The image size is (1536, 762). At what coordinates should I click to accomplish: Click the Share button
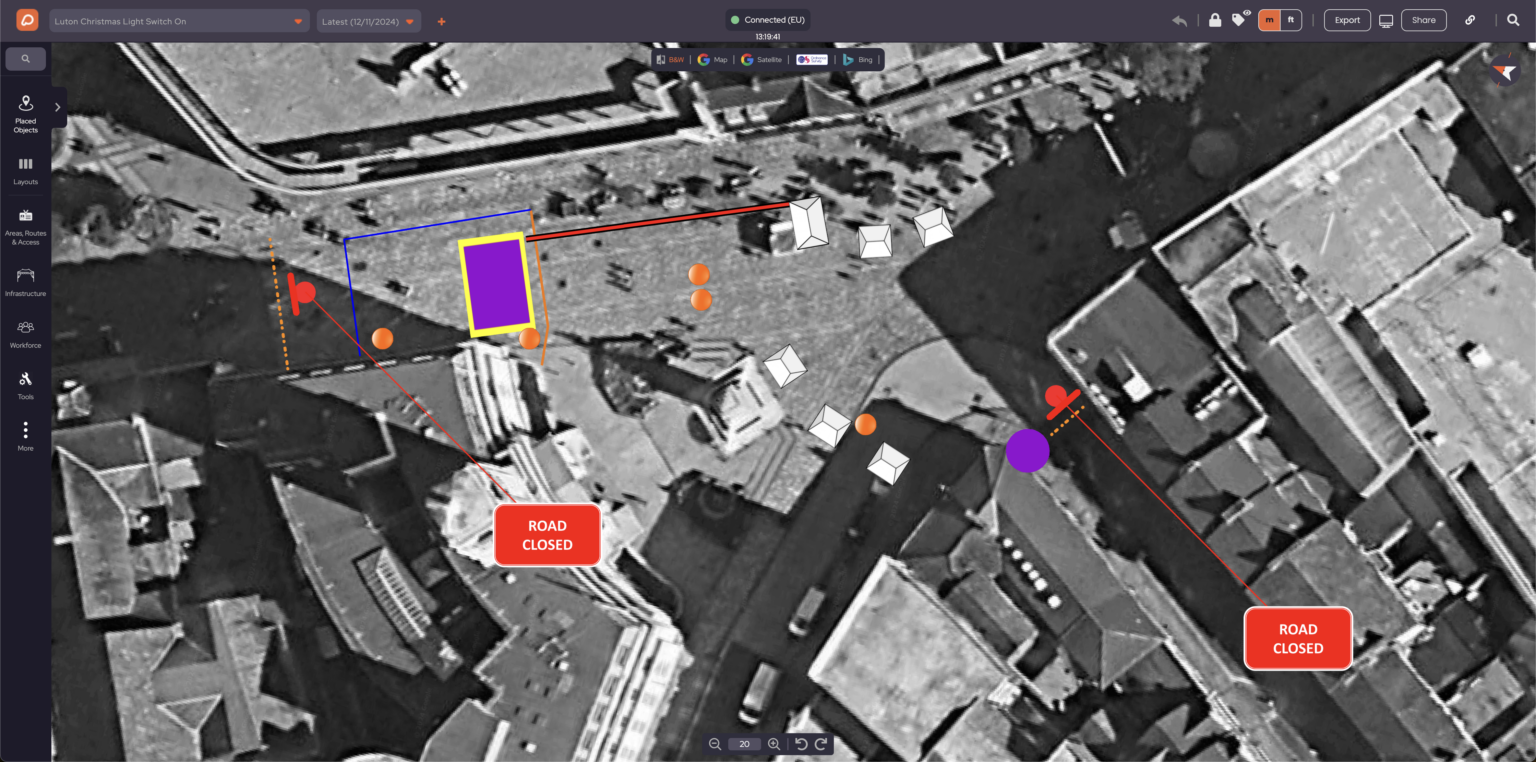(1424, 20)
